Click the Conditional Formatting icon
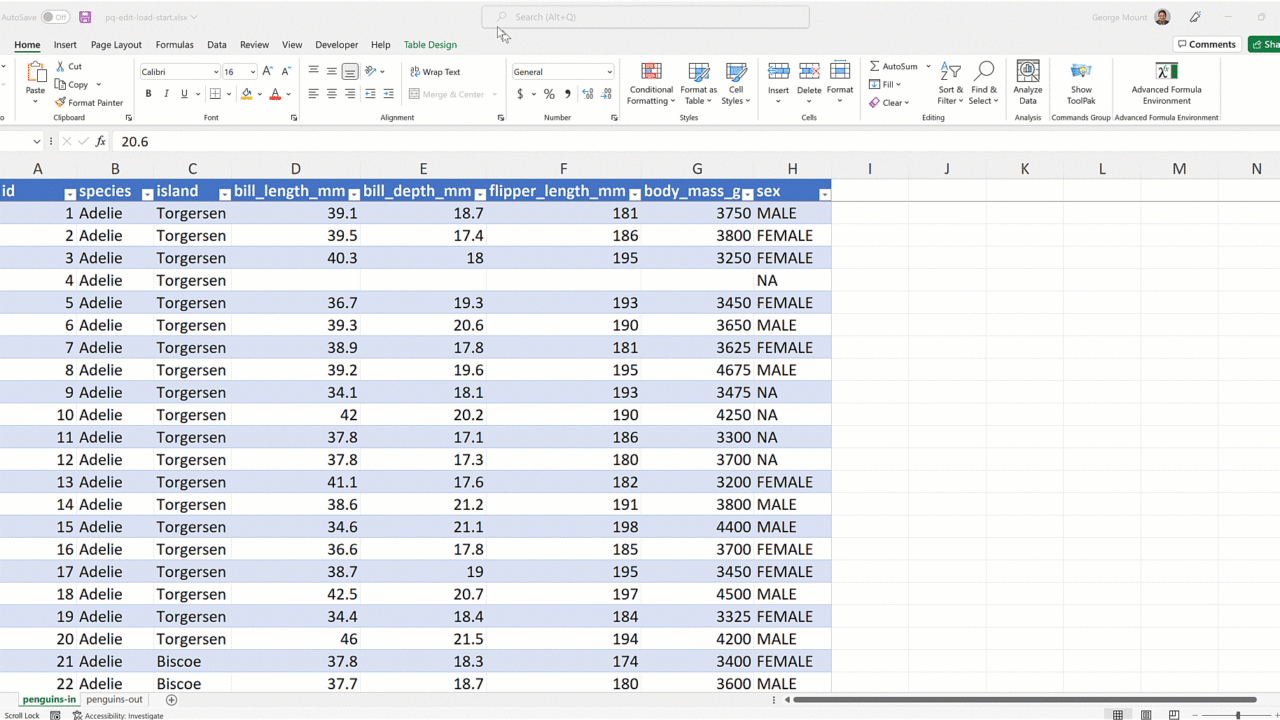Screen dimensions: 1280x720 (651, 72)
